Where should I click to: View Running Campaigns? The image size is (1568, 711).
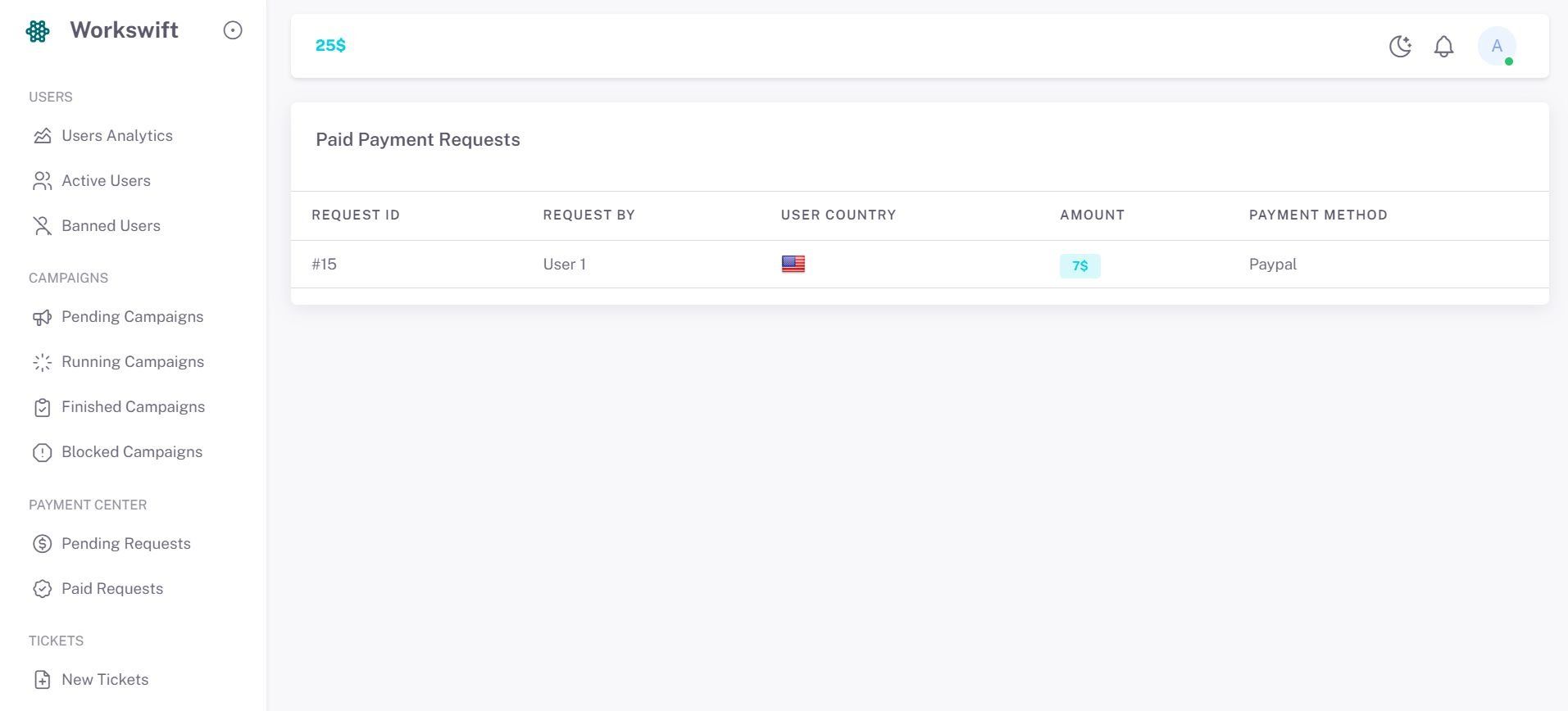pyautogui.click(x=133, y=362)
